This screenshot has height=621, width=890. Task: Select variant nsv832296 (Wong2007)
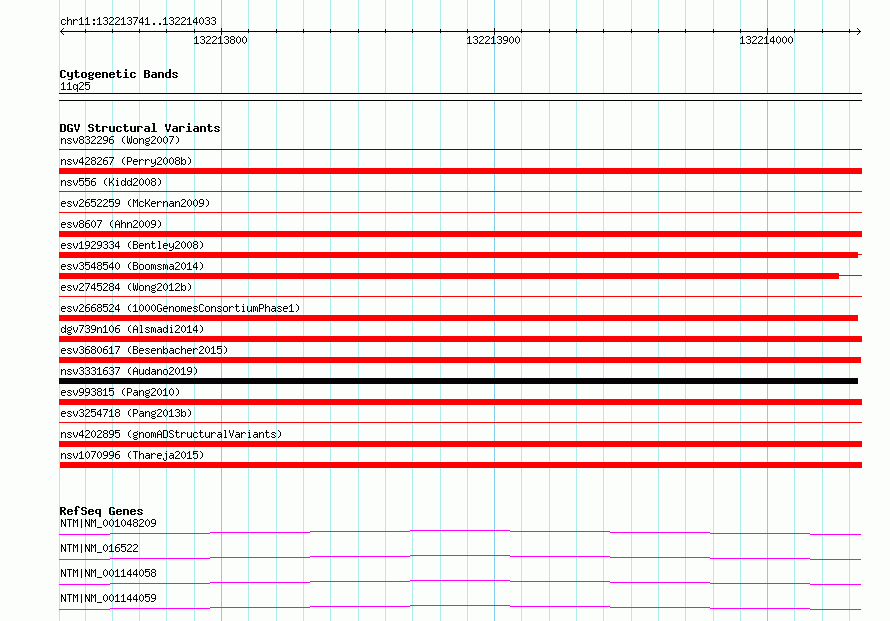click(120, 140)
